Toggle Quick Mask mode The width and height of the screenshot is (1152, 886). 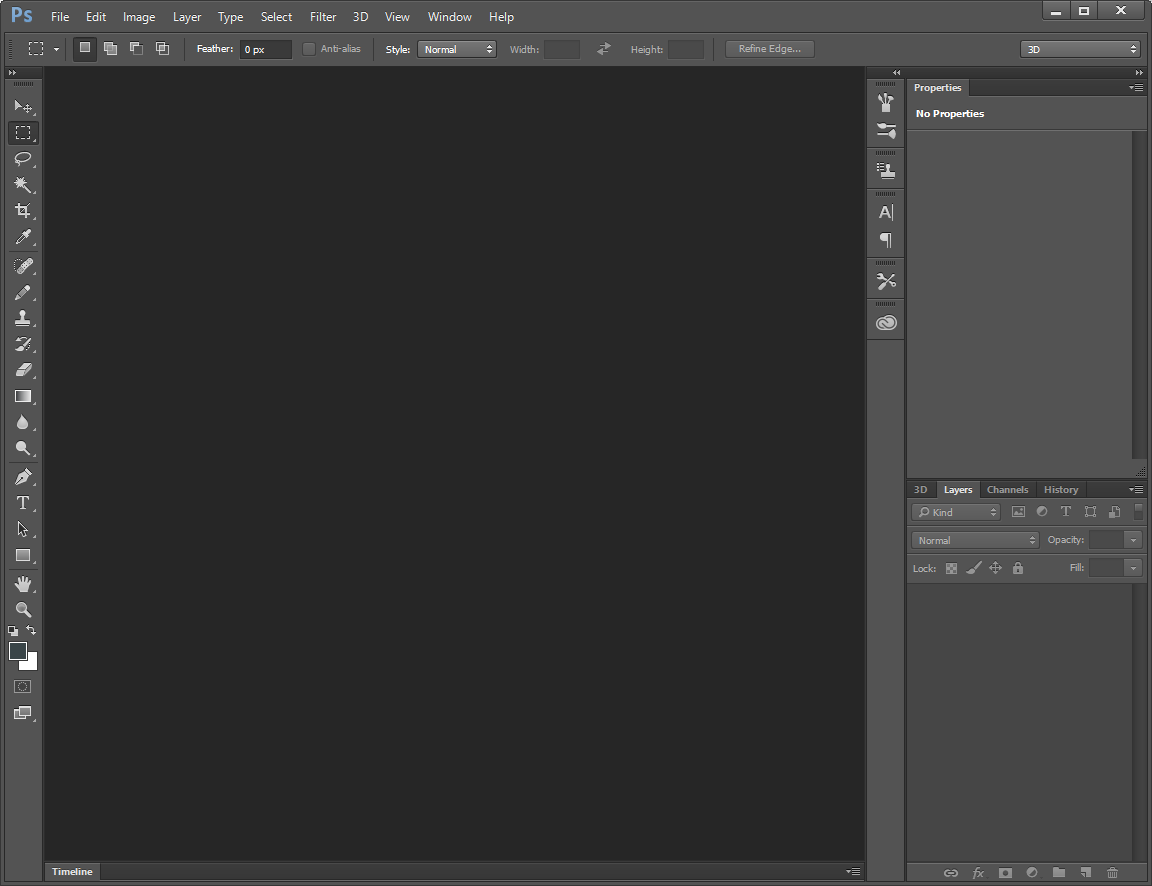point(23,687)
